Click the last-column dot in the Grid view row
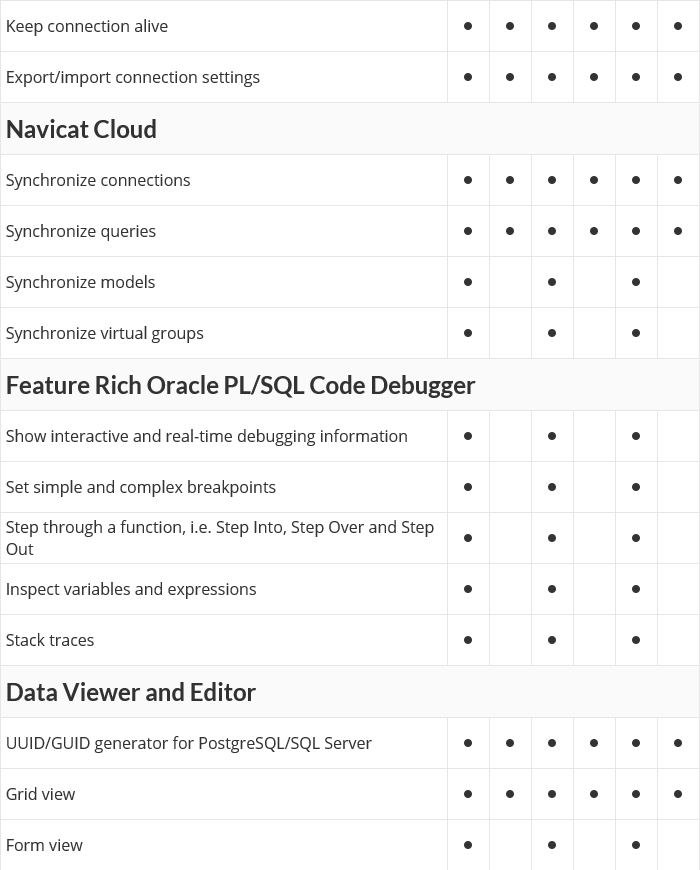This screenshot has width=700, height=870. (678, 794)
